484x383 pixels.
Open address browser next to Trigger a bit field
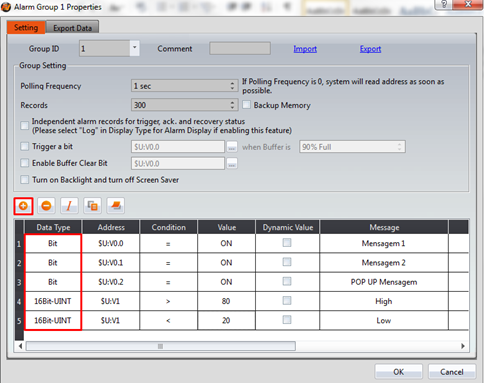(232, 147)
